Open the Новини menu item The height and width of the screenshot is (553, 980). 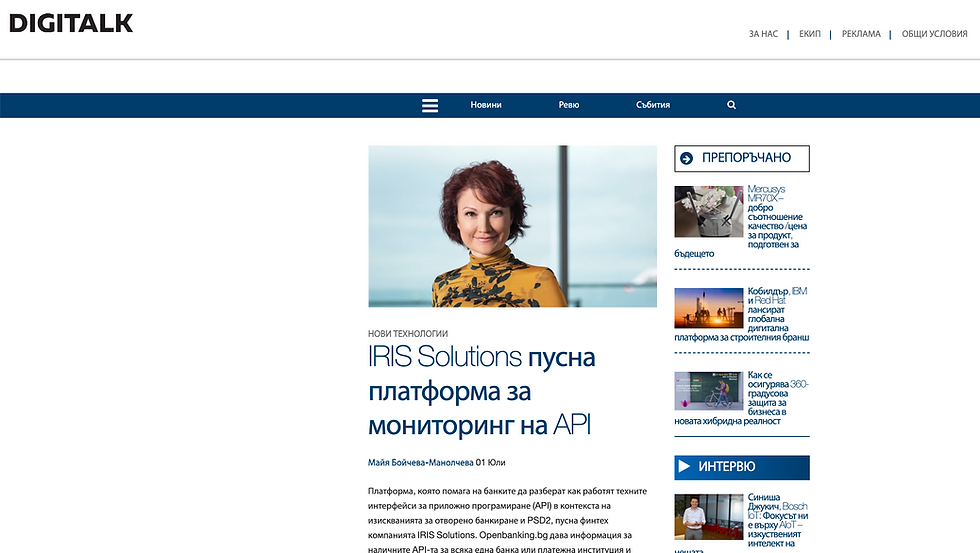pyautogui.click(x=486, y=105)
